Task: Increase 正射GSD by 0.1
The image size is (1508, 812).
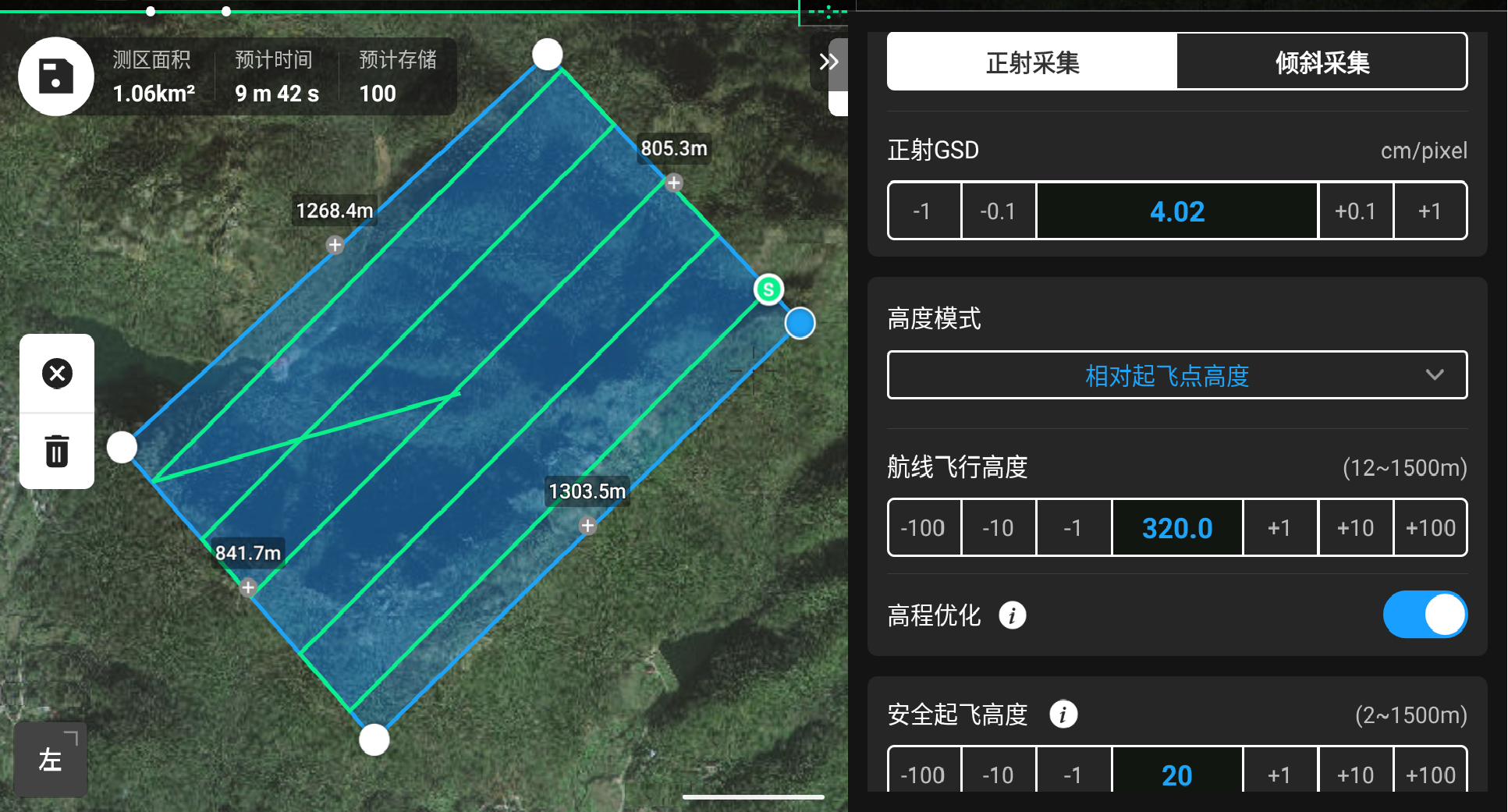Action: tap(1355, 211)
